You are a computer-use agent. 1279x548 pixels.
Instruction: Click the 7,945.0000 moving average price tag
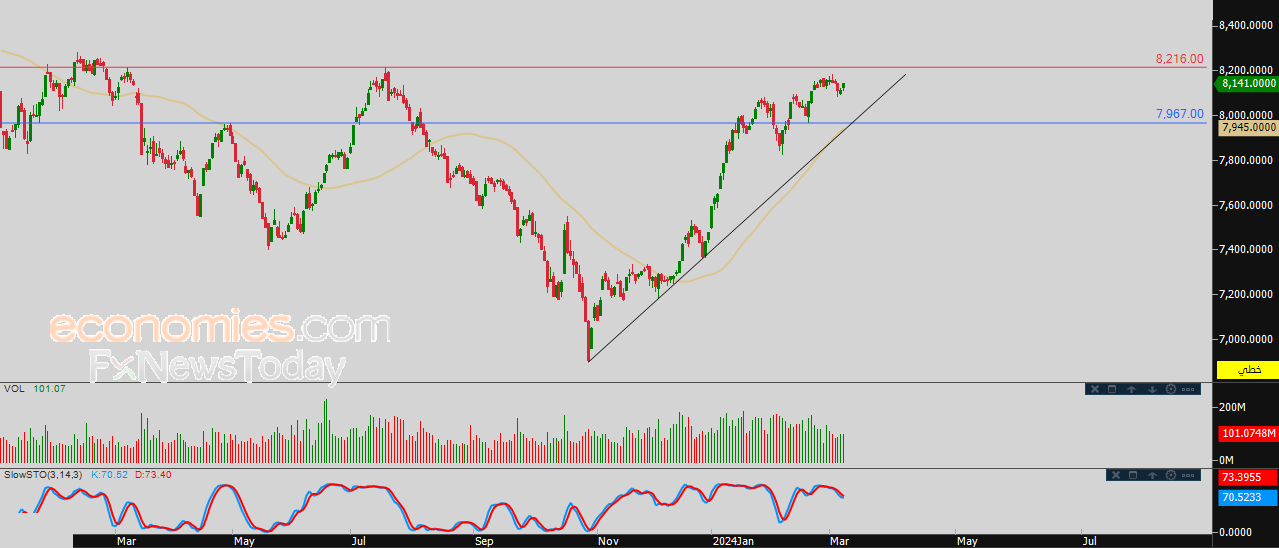coord(1248,127)
